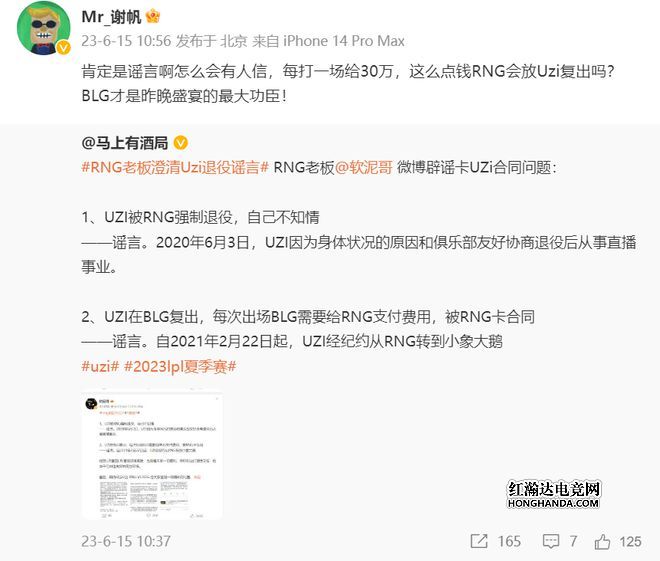660x561 pixels.
Task: Click the crown membership badge icon
Action: (152, 16)
